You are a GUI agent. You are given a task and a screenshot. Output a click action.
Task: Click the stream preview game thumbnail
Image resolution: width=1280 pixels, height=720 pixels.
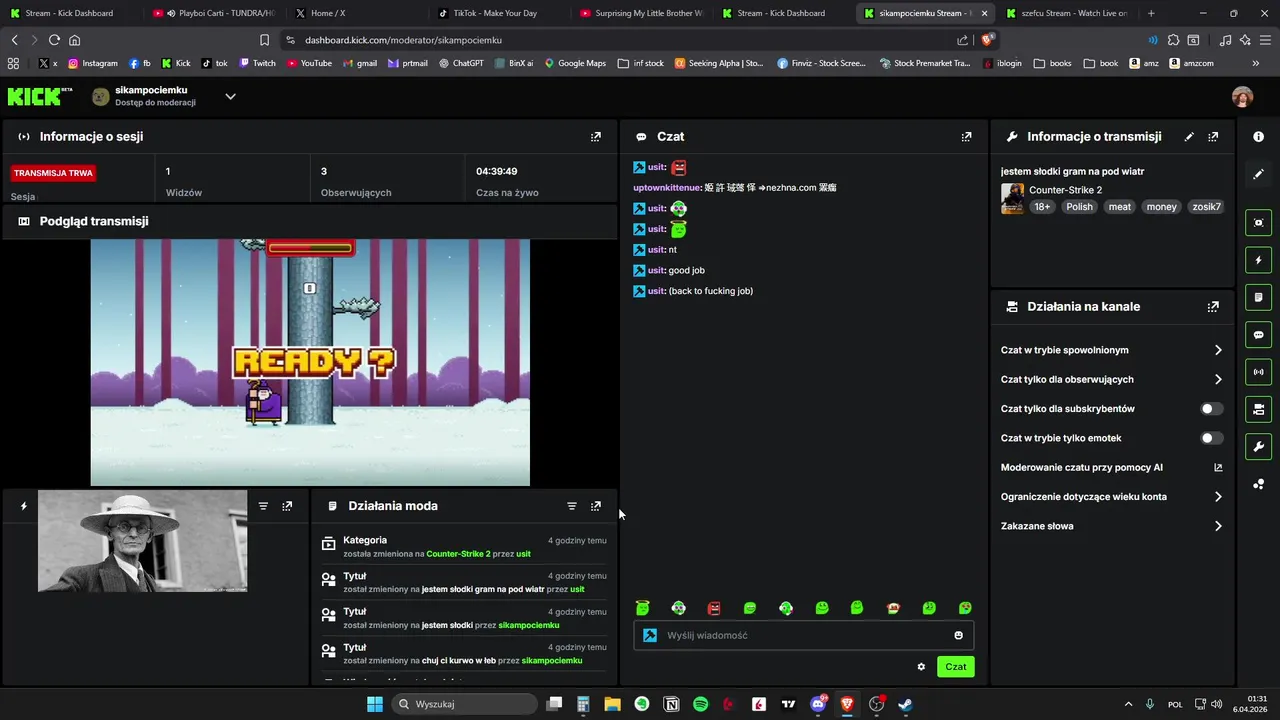click(310, 362)
